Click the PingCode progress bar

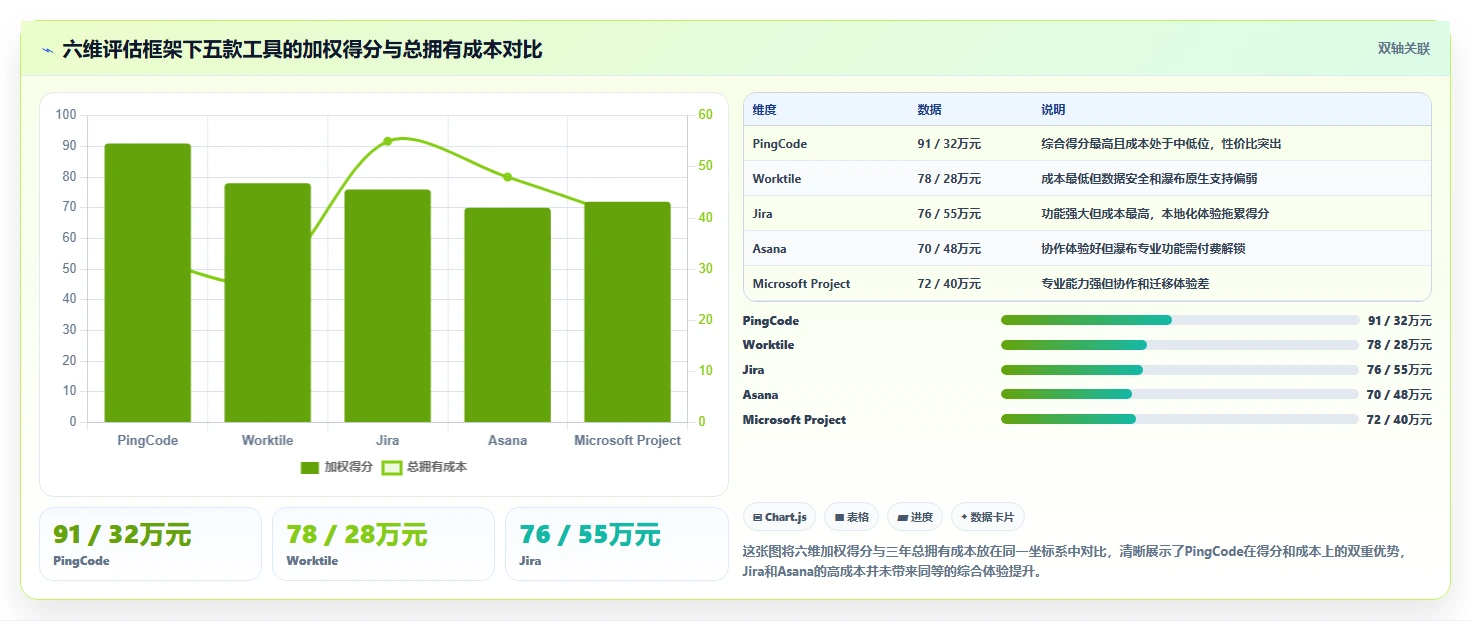pos(1180,320)
